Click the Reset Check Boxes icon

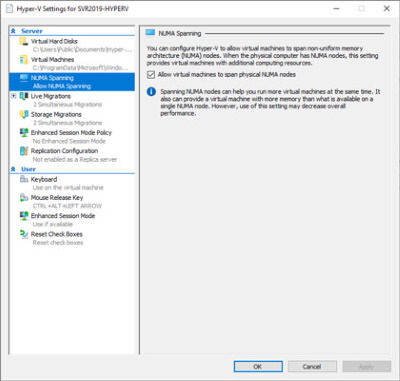(x=24, y=234)
